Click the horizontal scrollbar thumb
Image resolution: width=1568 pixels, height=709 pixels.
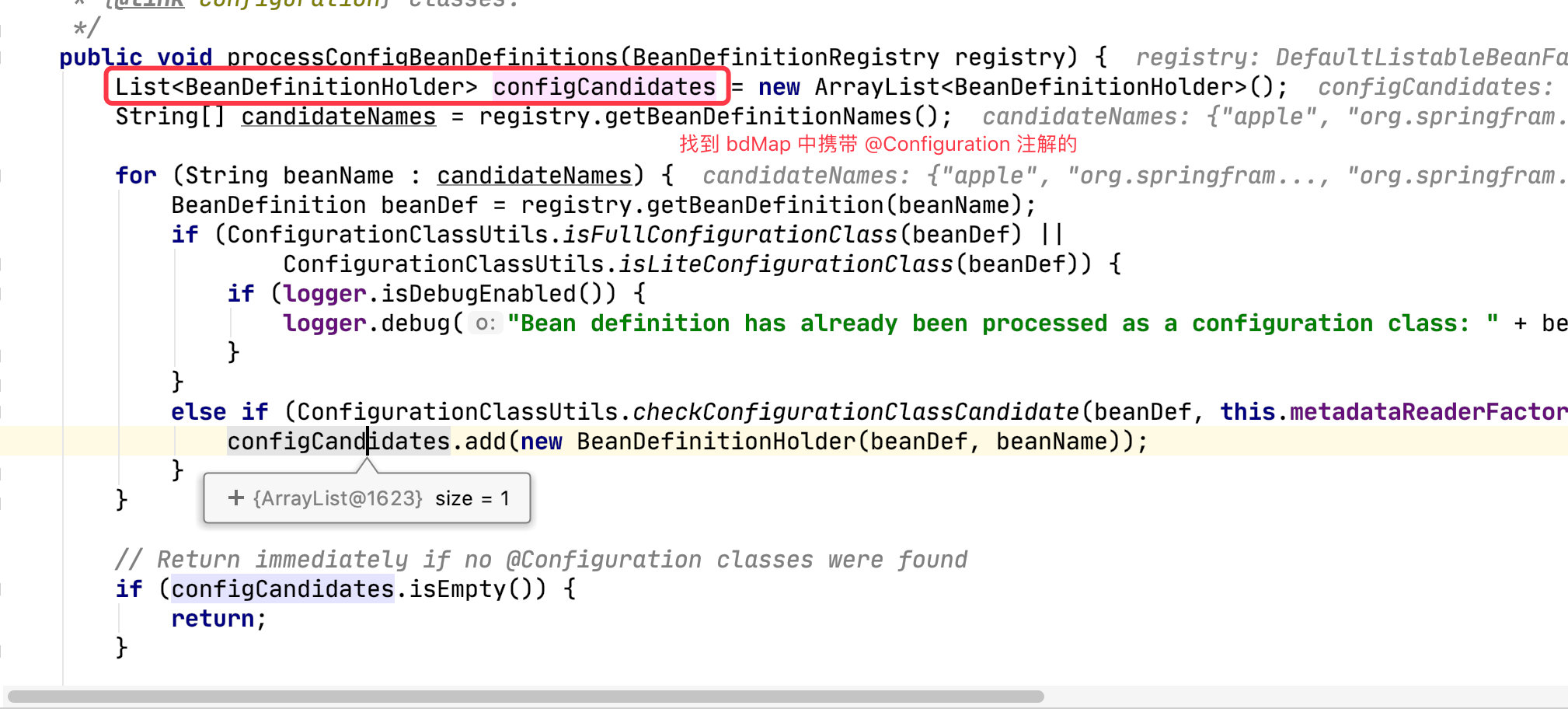[525, 697]
